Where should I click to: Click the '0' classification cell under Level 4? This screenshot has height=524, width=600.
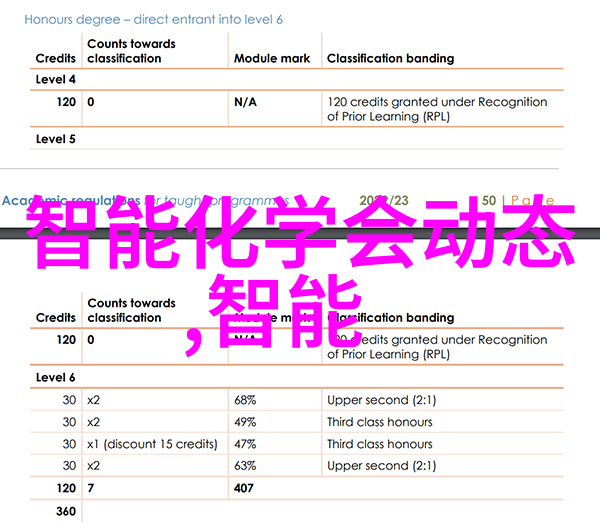point(91,102)
